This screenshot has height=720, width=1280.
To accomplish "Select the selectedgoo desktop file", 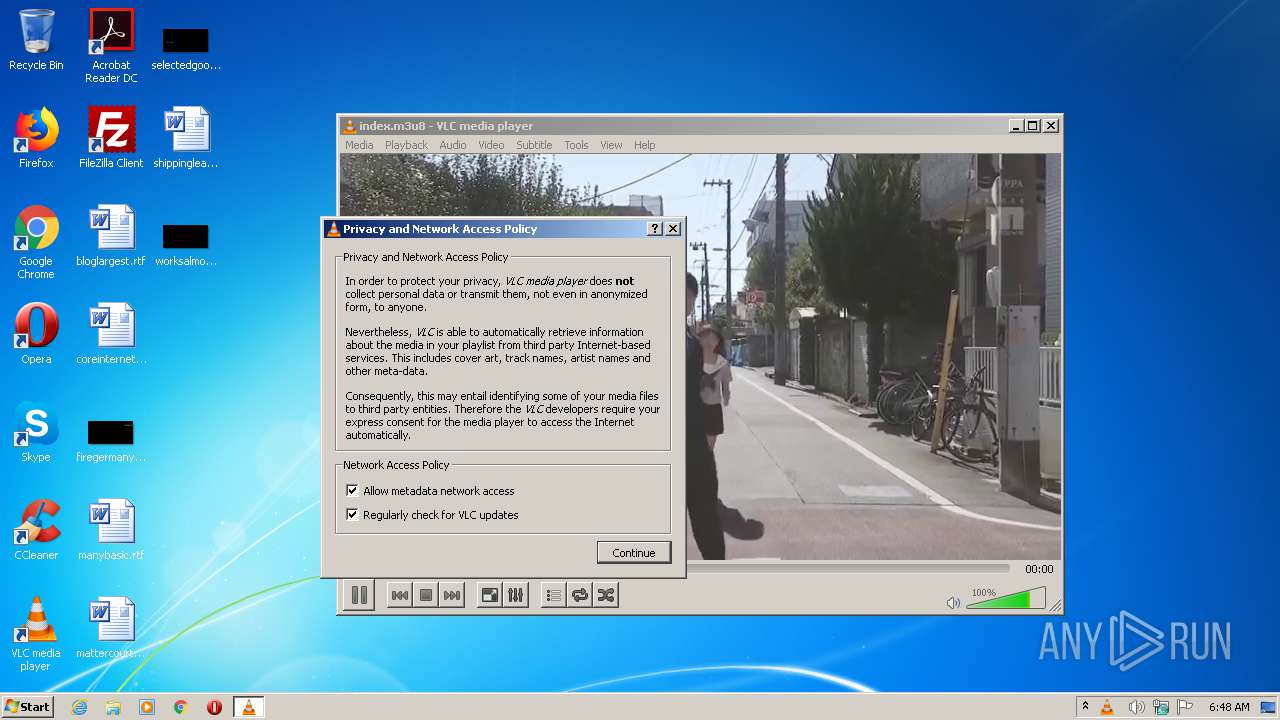I will tap(186, 48).
